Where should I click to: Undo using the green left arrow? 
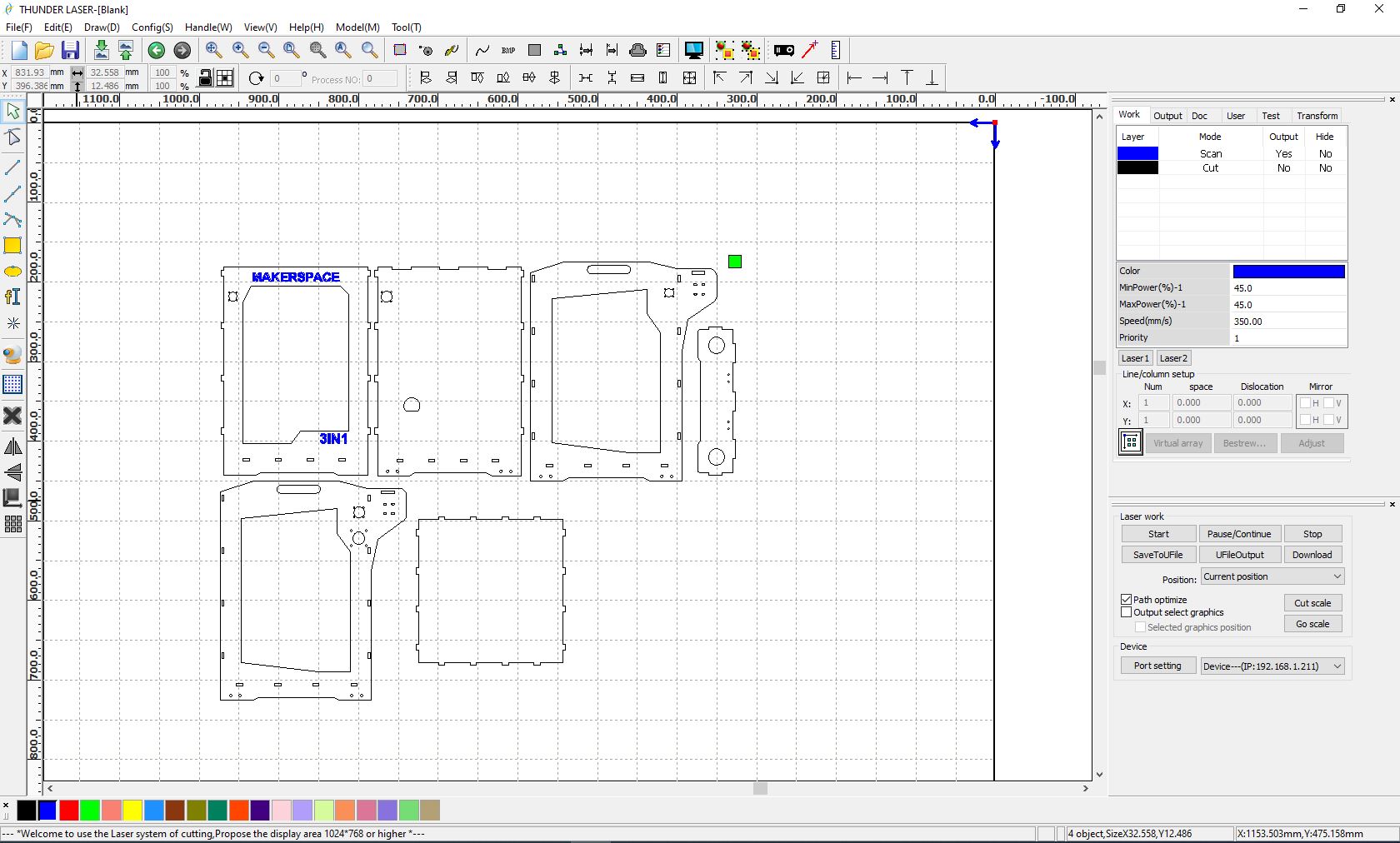[156, 51]
